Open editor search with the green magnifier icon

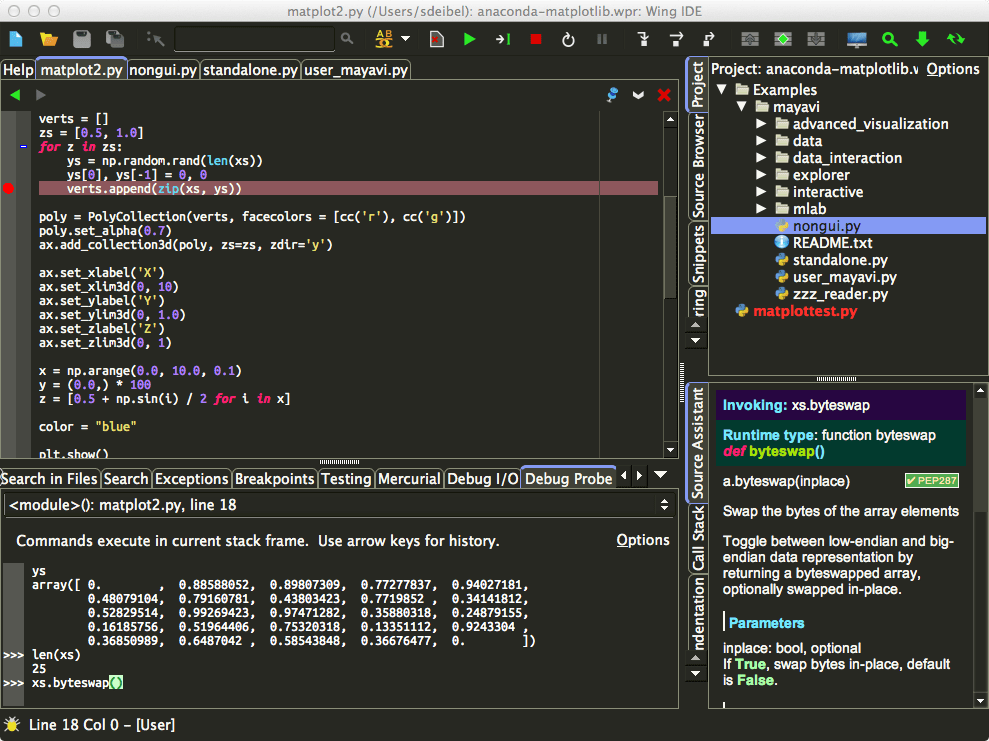coord(889,39)
